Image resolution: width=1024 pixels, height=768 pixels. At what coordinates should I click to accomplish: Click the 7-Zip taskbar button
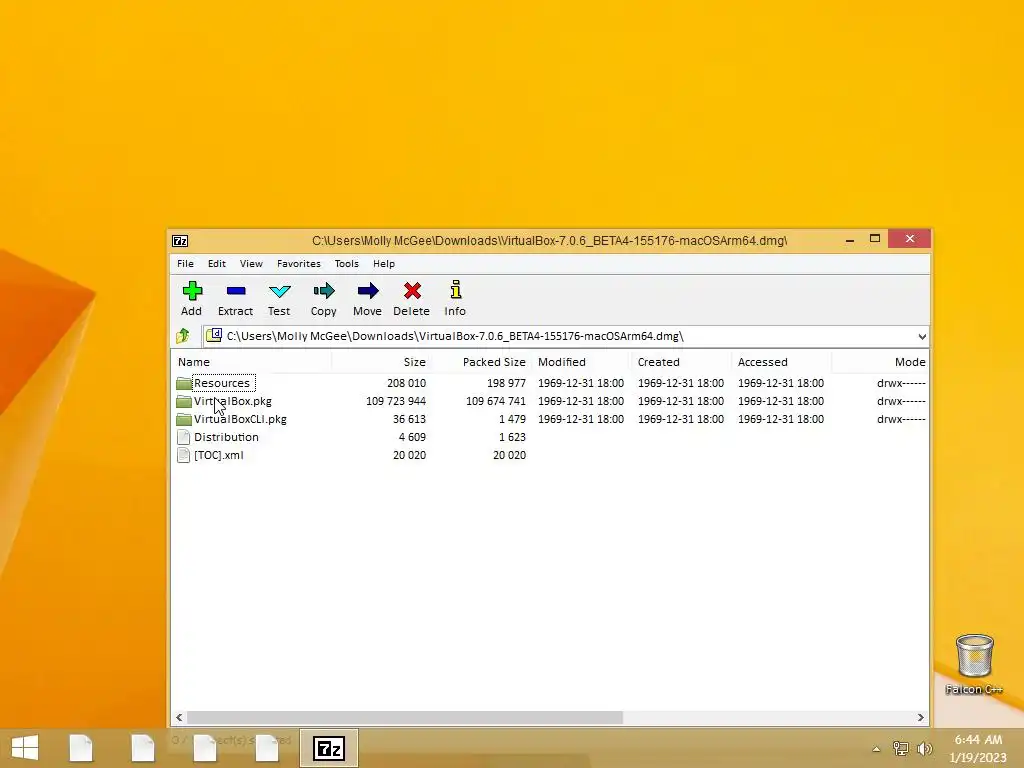tap(328, 748)
